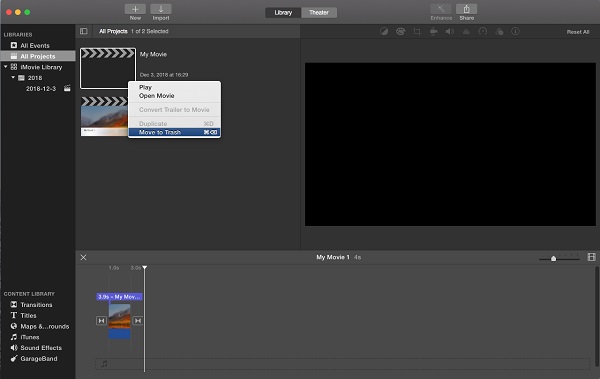
Task: Click the left transition icon before clip
Action: click(101, 320)
